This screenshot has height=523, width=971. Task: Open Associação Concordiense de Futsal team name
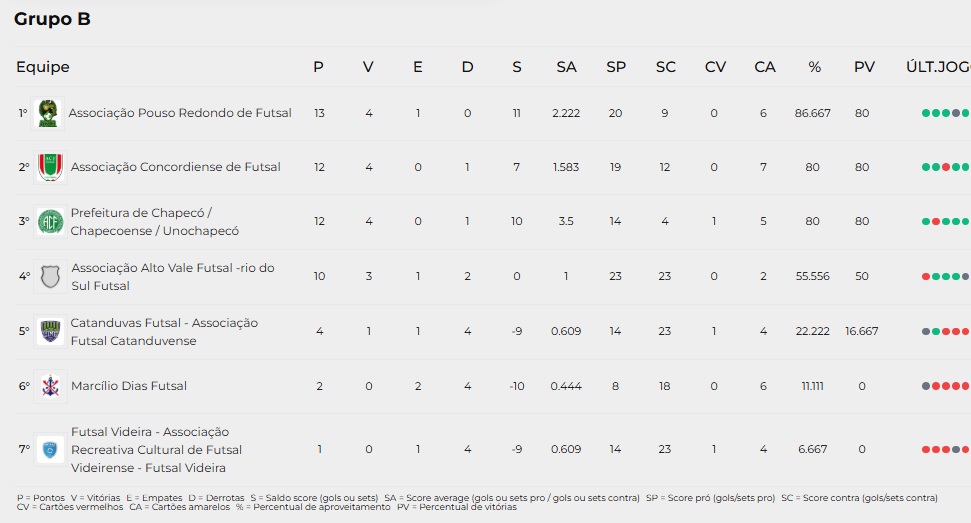(x=175, y=166)
